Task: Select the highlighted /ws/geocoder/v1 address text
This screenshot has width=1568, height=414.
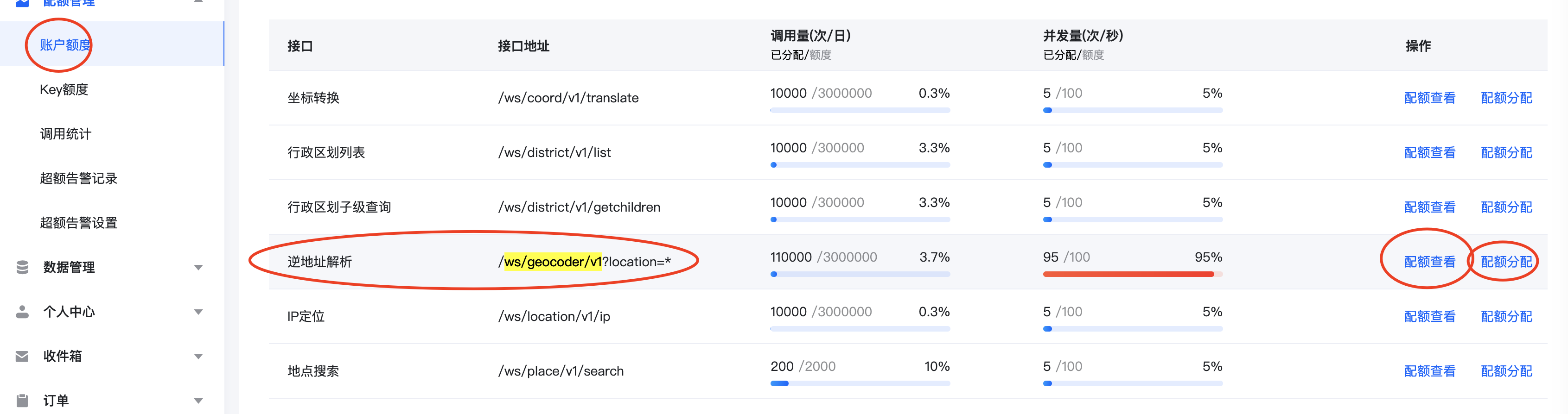Action: point(552,262)
